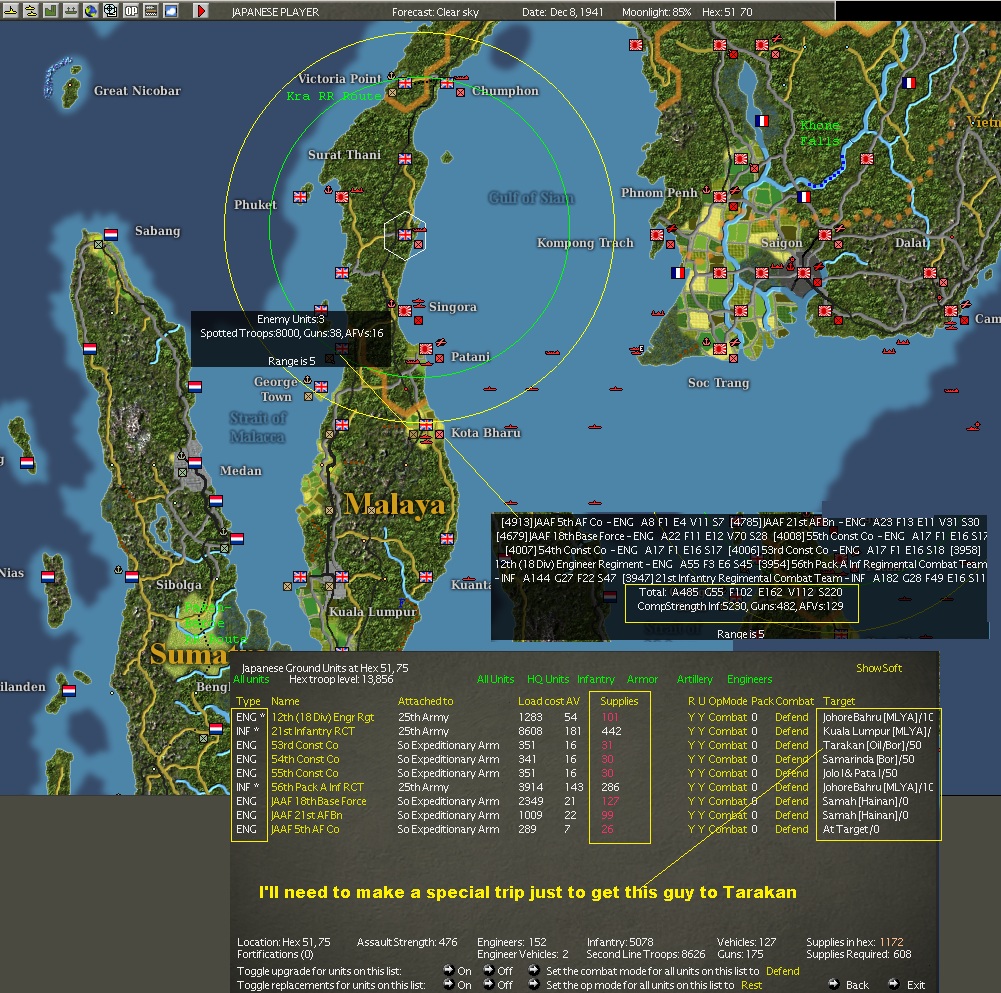Screen dimensions: 1001x993
Task: Select the Dutch flag near Nias island
Action: pos(48,577)
